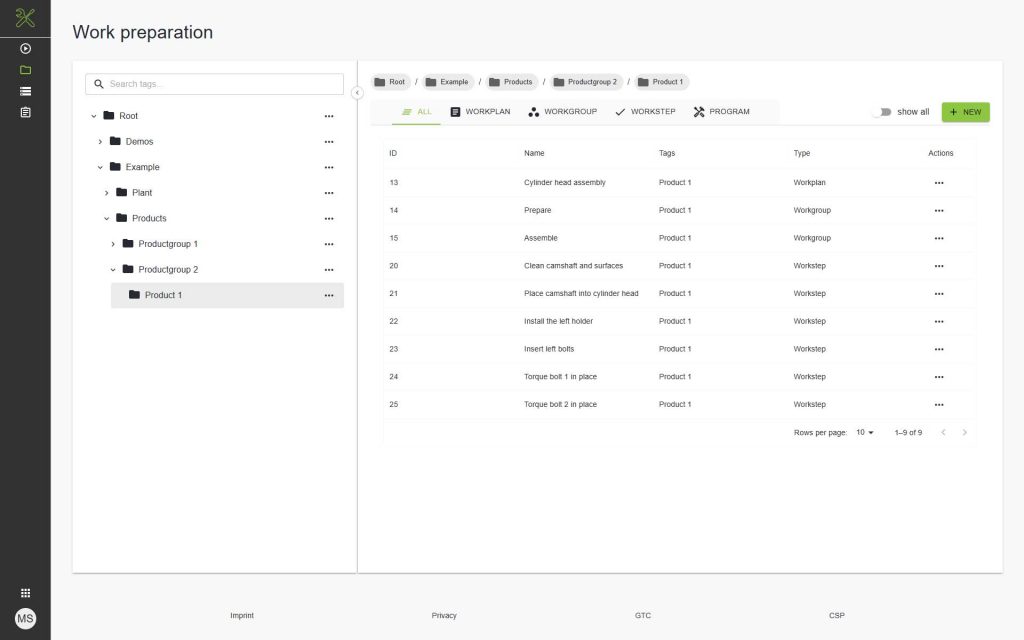Open the folder icon in left sidebar
This screenshot has height=640, width=1024.
pos(25,70)
